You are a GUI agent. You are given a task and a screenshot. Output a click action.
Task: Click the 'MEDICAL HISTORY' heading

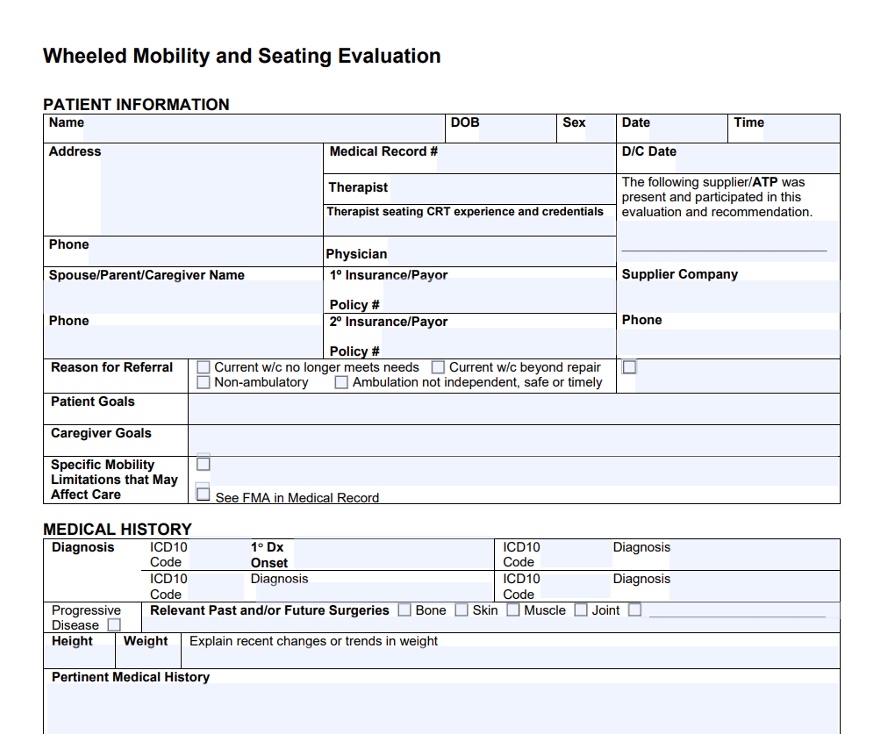click(x=117, y=529)
